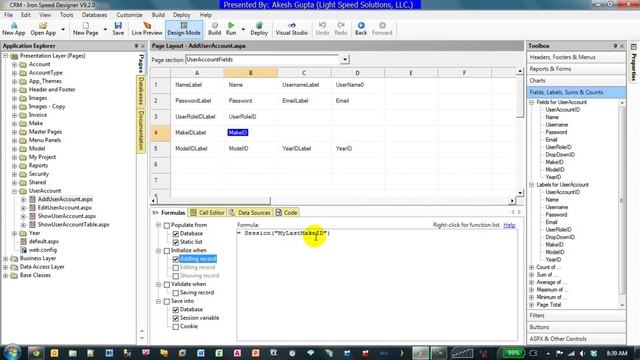Click the Build toolbar icon
Viewport: 640px width, 360px height.
[x=214, y=29]
